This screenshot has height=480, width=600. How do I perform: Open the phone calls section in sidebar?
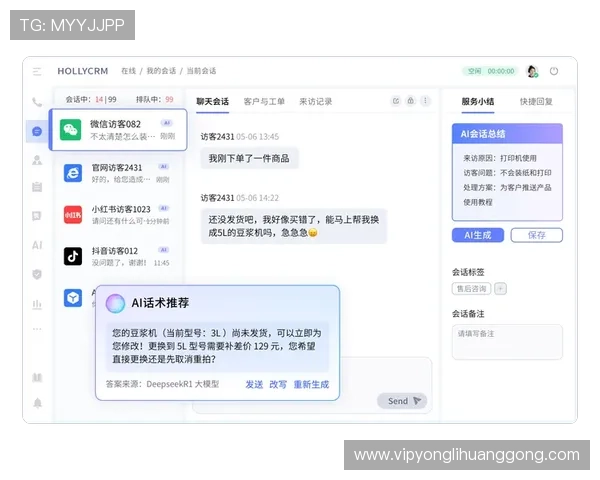click(37, 102)
